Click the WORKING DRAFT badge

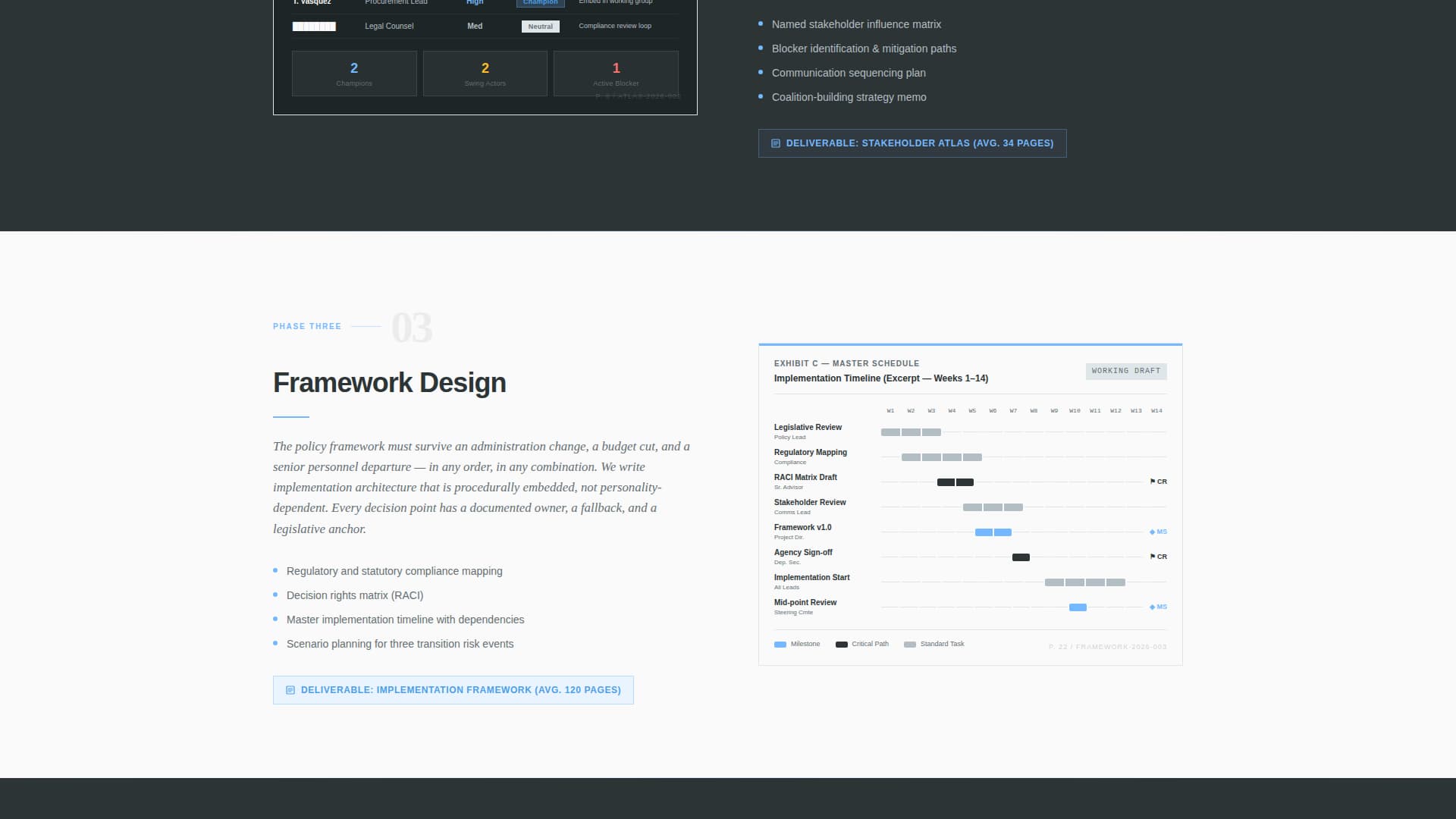pos(1126,371)
